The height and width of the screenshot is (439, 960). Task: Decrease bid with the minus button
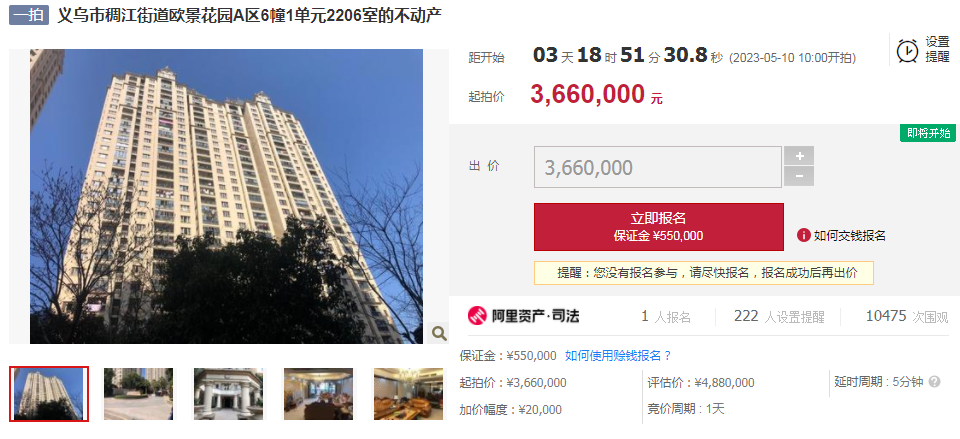pos(799,176)
